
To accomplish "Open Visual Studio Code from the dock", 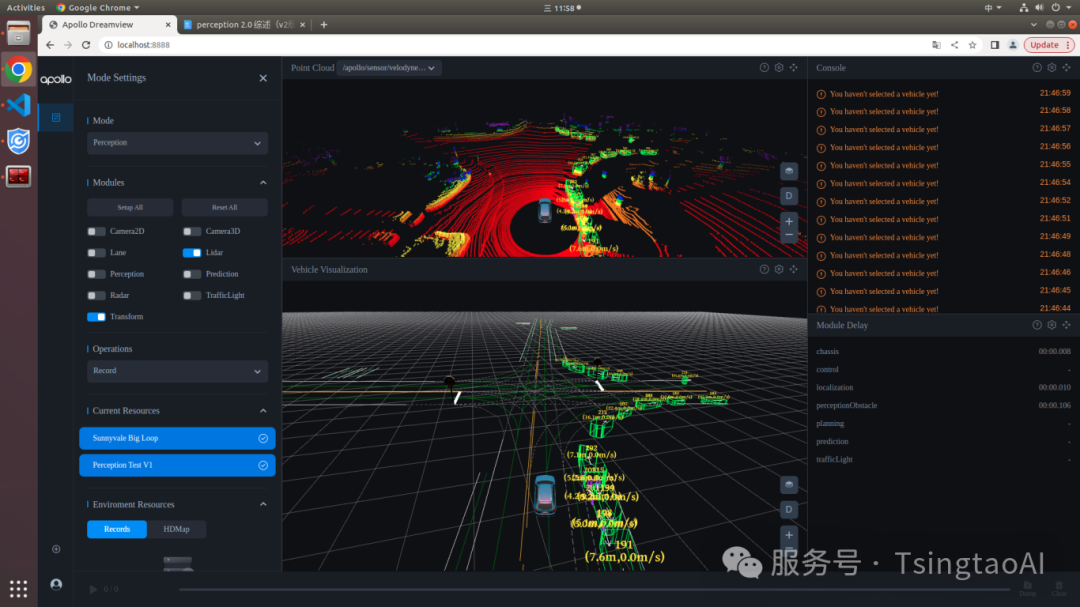I will pos(19,105).
